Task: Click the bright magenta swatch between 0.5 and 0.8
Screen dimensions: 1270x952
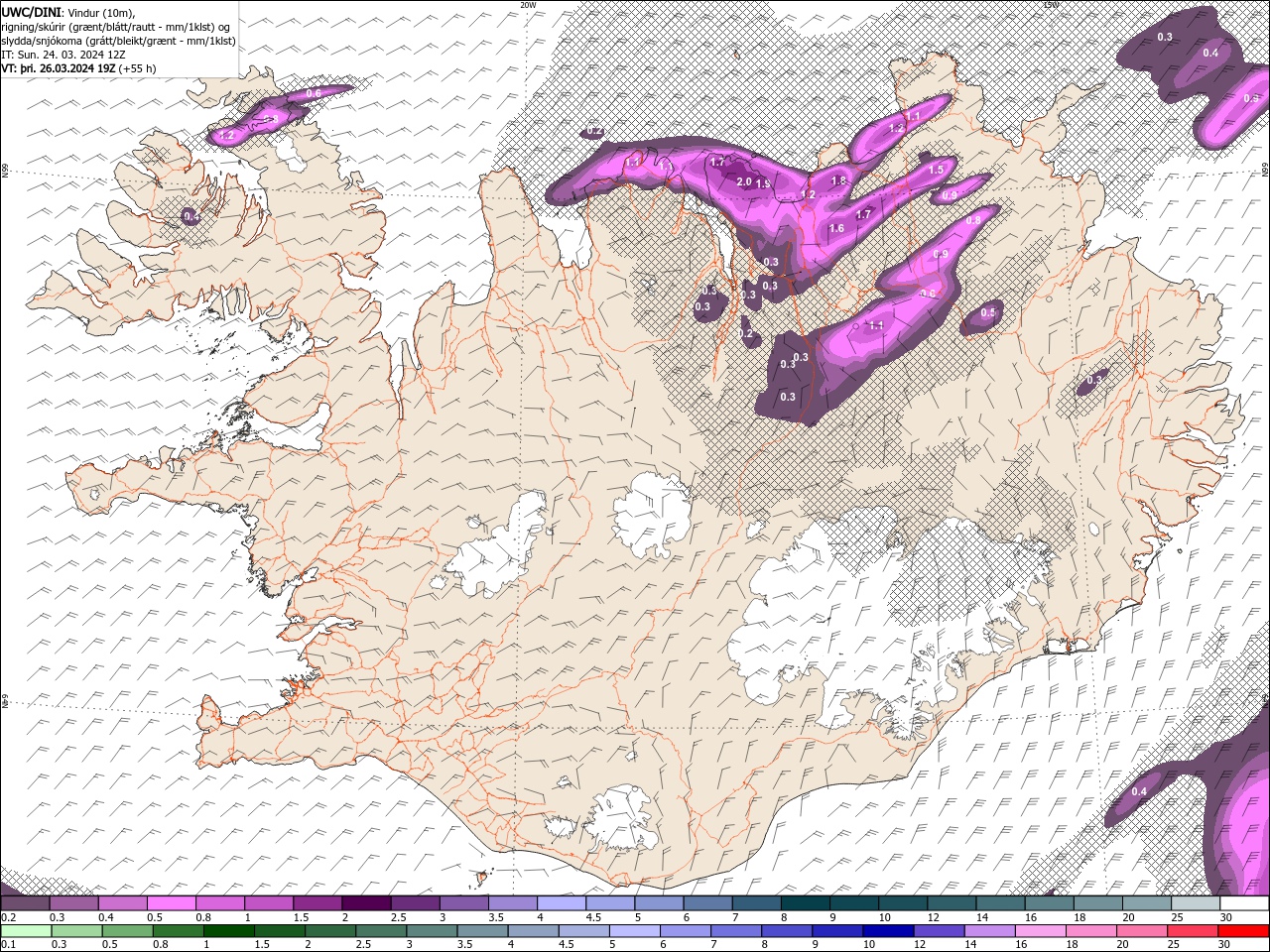Action: click(171, 903)
